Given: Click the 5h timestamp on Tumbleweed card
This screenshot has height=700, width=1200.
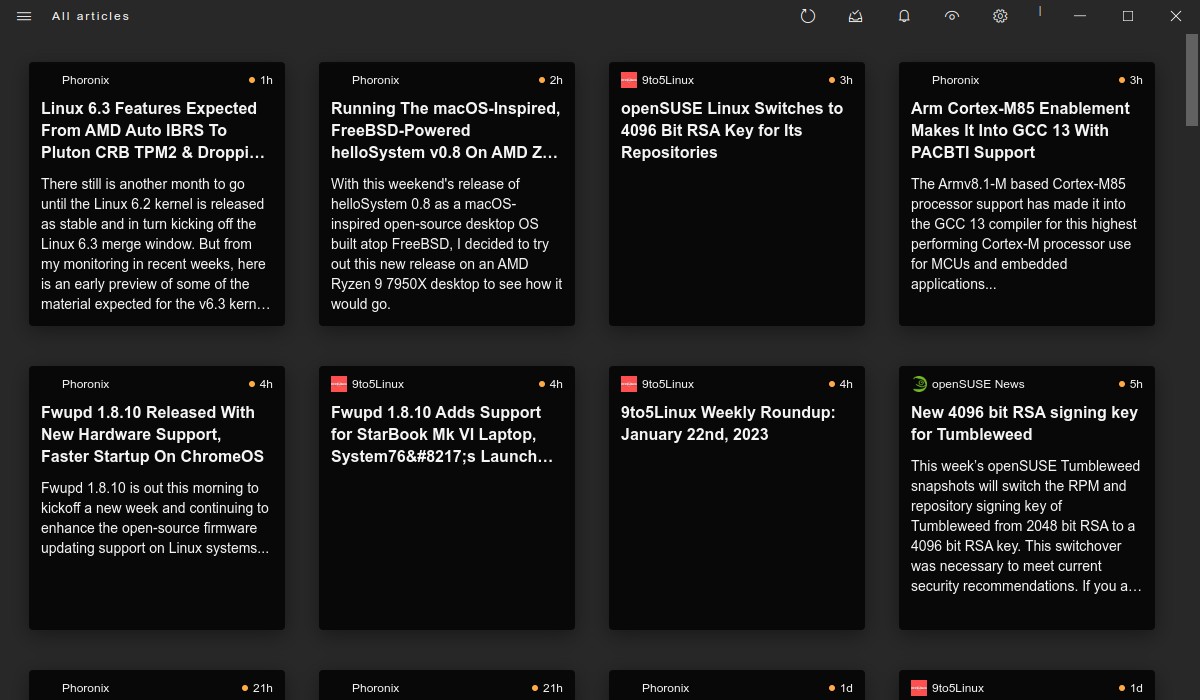Looking at the screenshot, I should [1136, 384].
